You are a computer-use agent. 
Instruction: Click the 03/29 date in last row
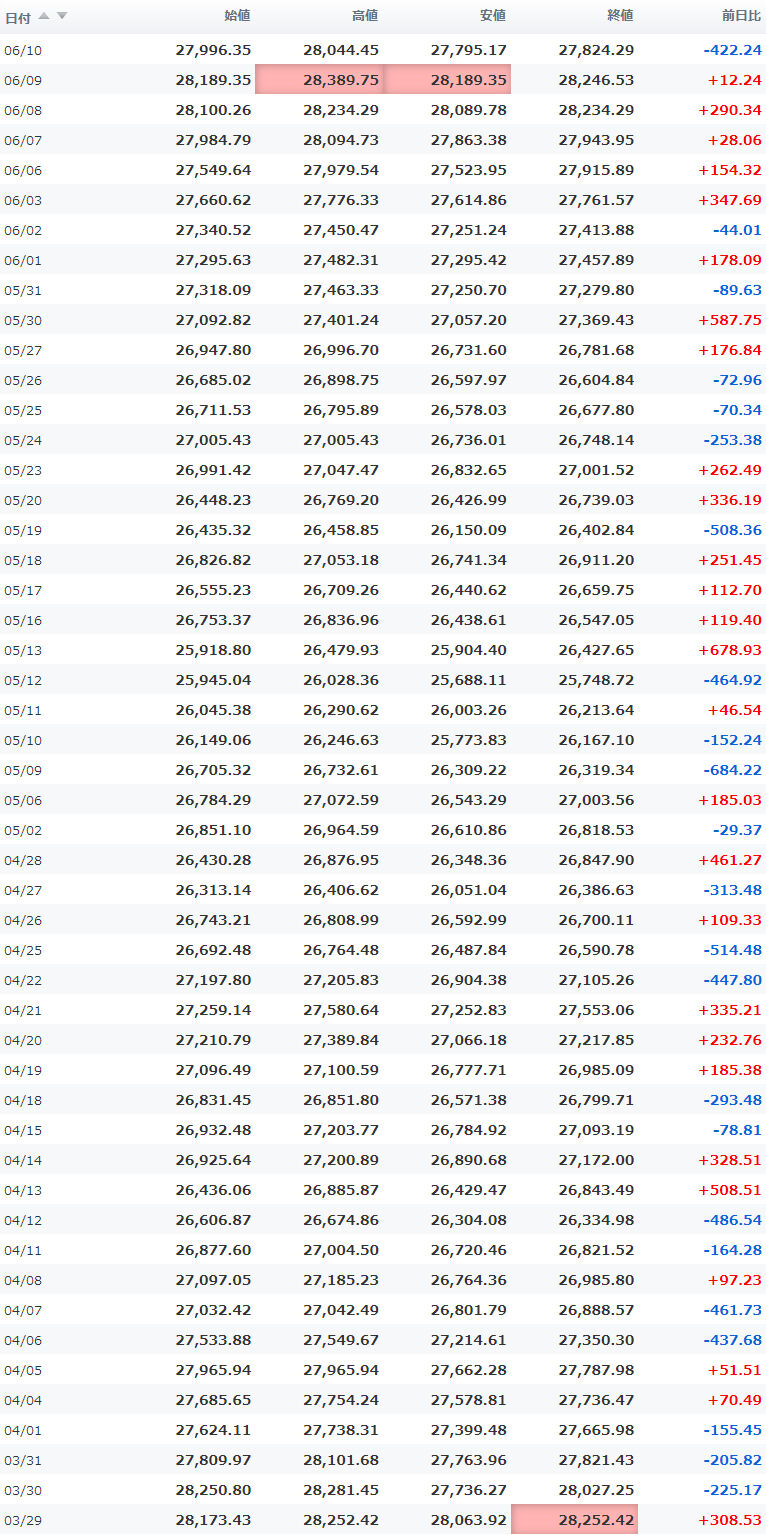pyautogui.click(x=23, y=1520)
